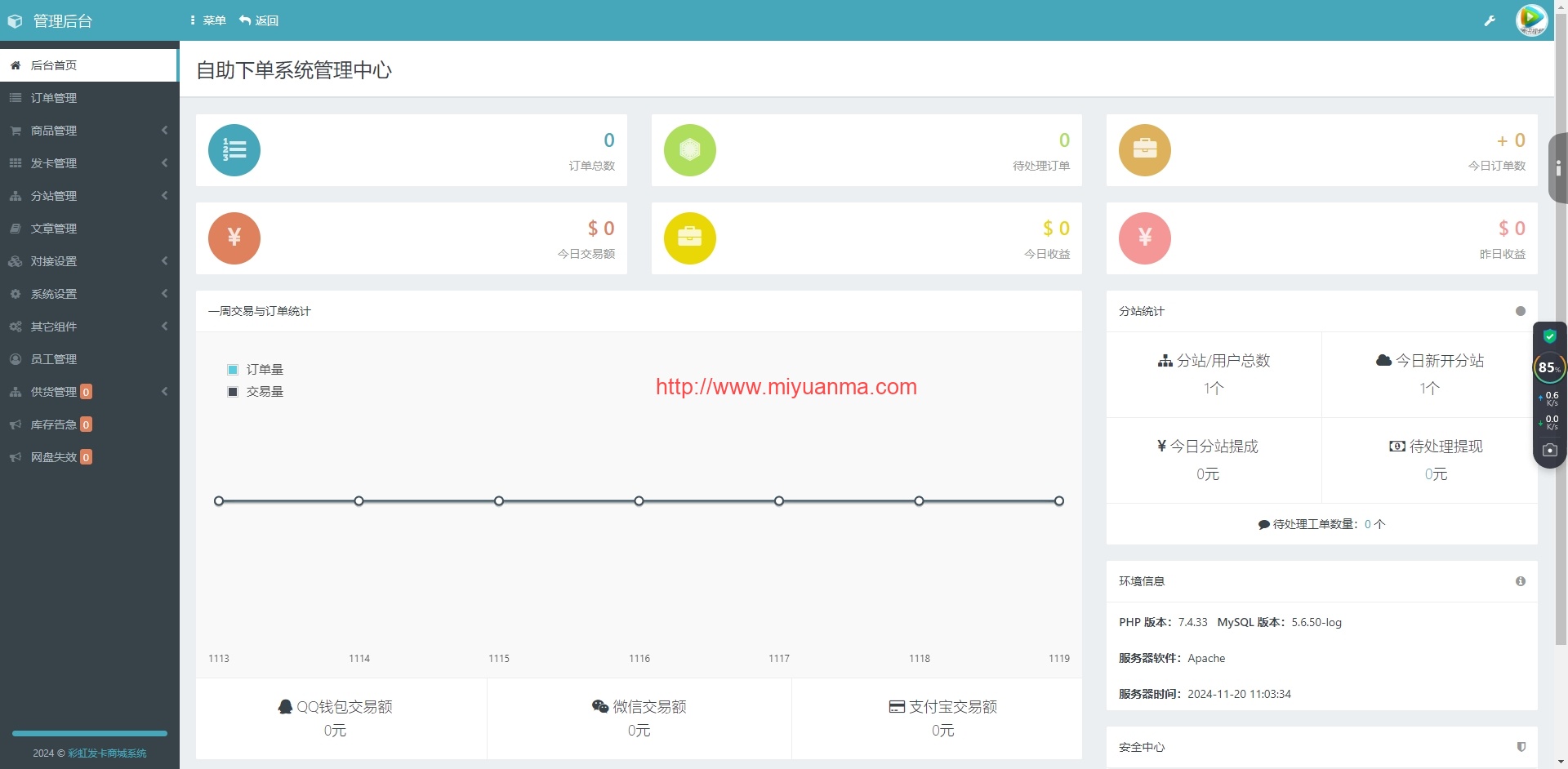1568x769 pixels.
Task: Click the 订单总数 list circle icon
Action: pyautogui.click(x=234, y=150)
